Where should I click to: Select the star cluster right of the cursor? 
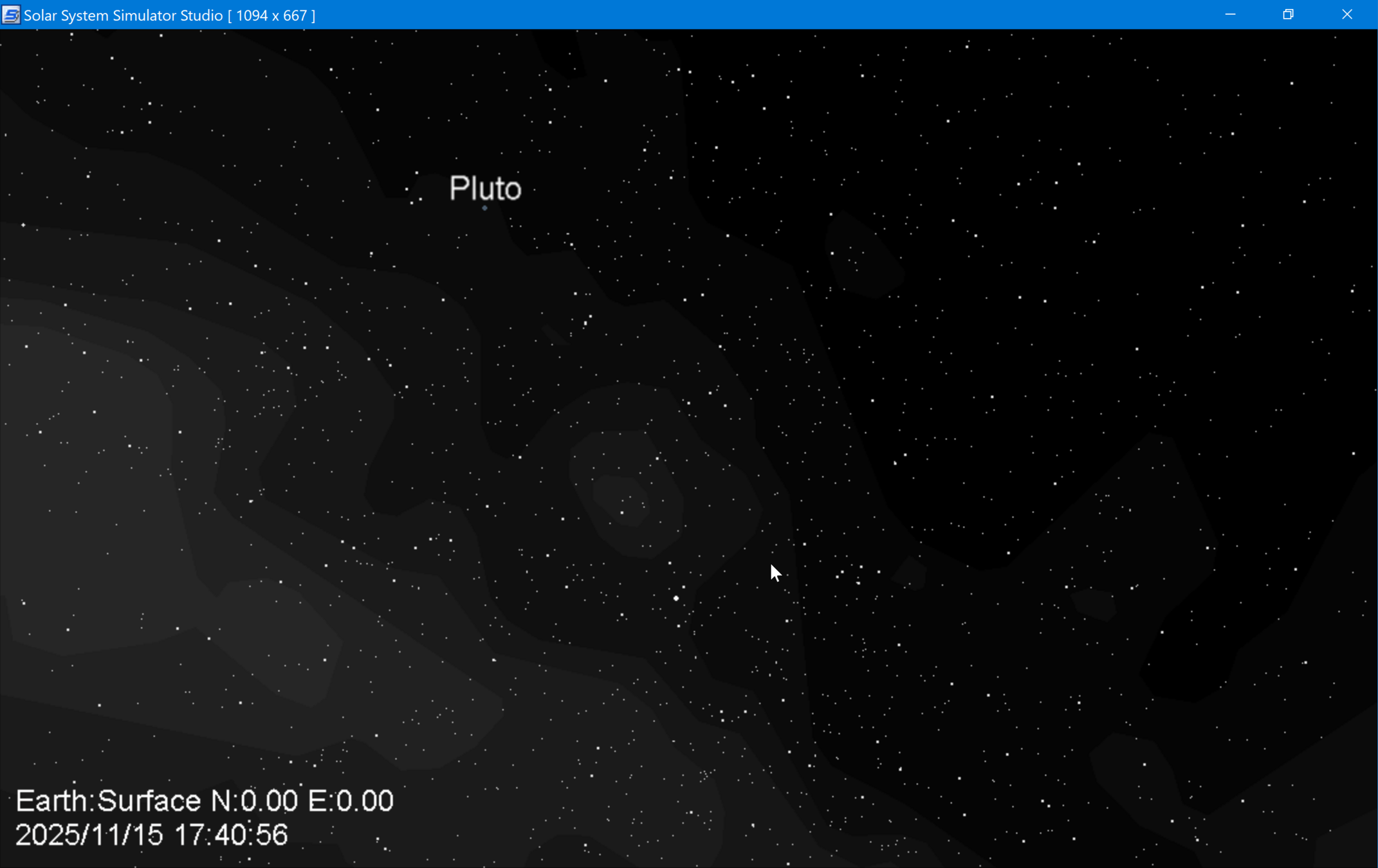click(859, 574)
